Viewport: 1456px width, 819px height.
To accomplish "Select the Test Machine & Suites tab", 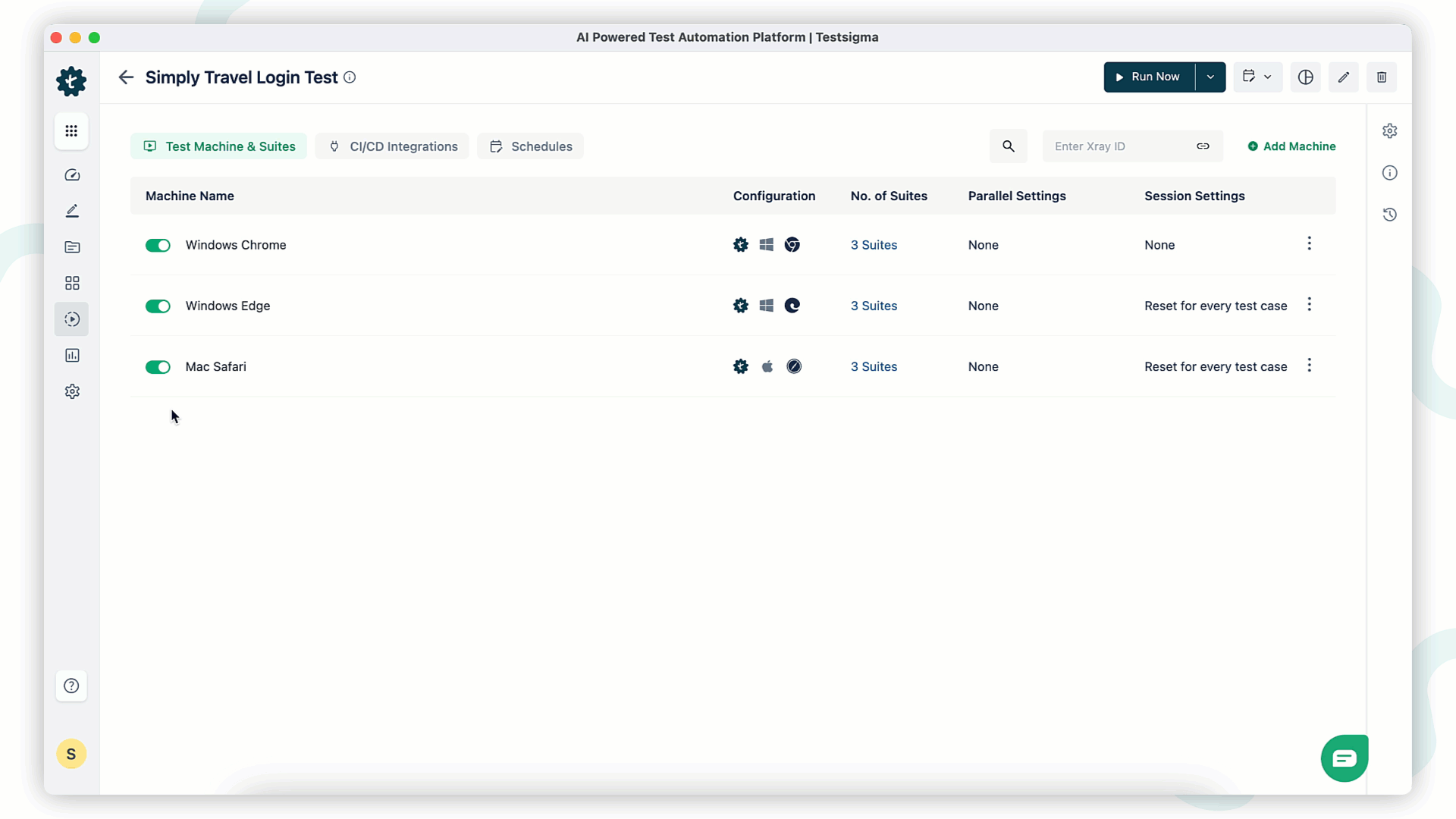I will click(218, 146).
